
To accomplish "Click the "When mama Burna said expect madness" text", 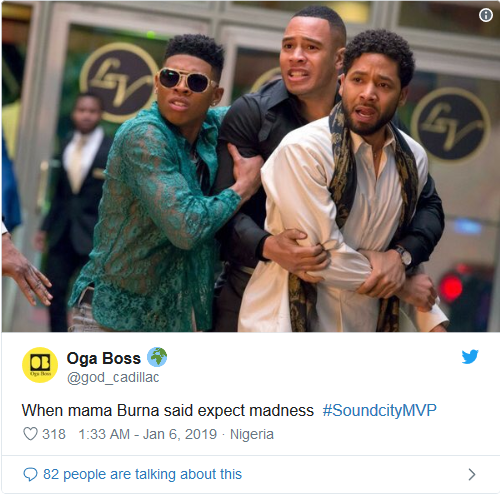I will coord(168,410).
